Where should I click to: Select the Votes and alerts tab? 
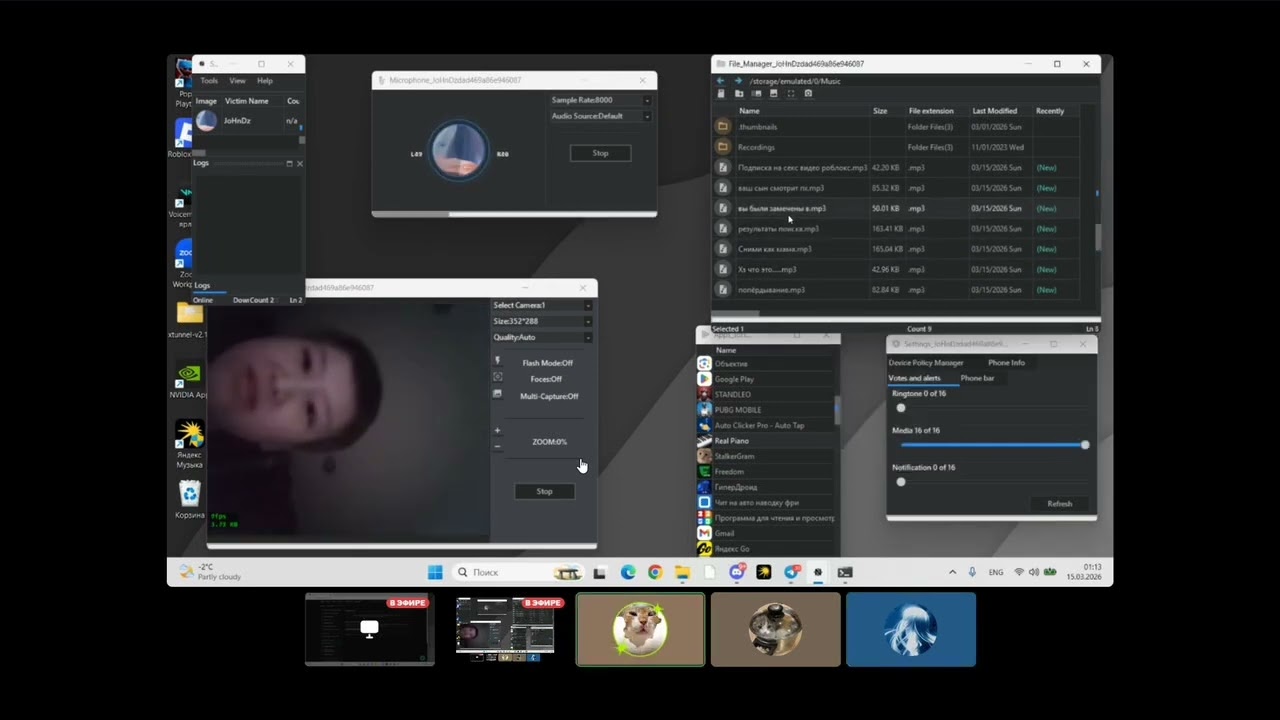915,378
